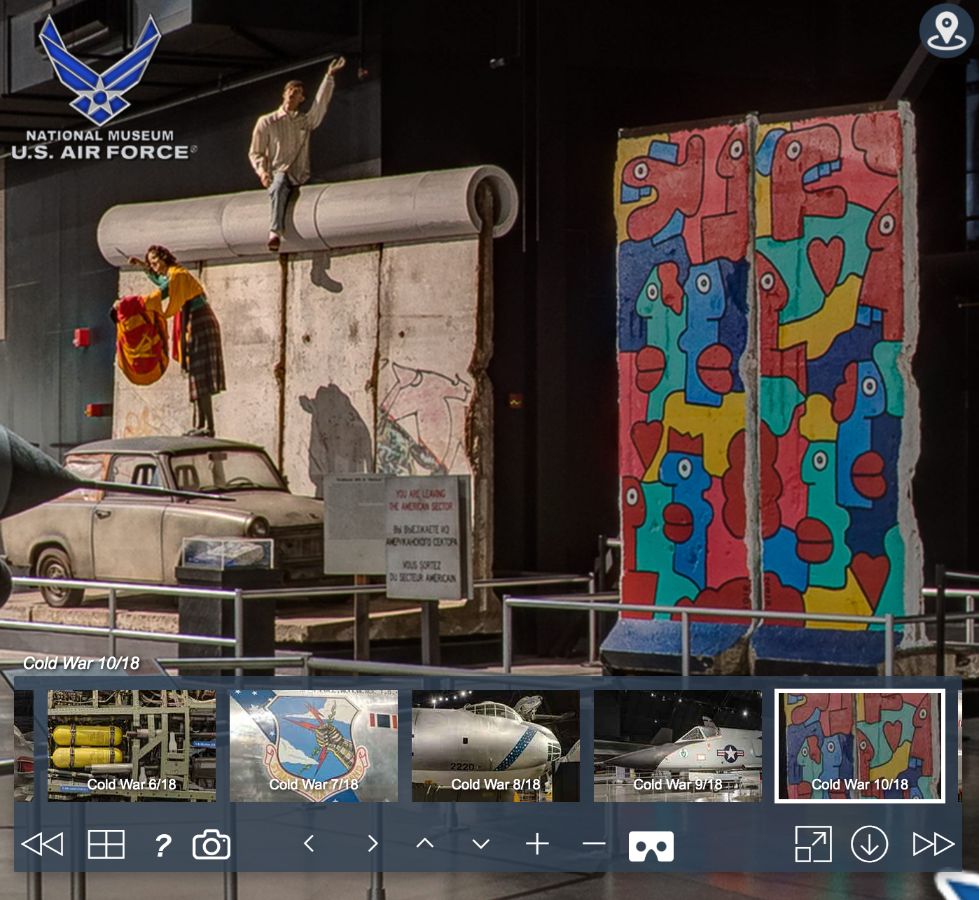Open the map location icon
The image size is (979, 900).
click(x=947, y=30)
